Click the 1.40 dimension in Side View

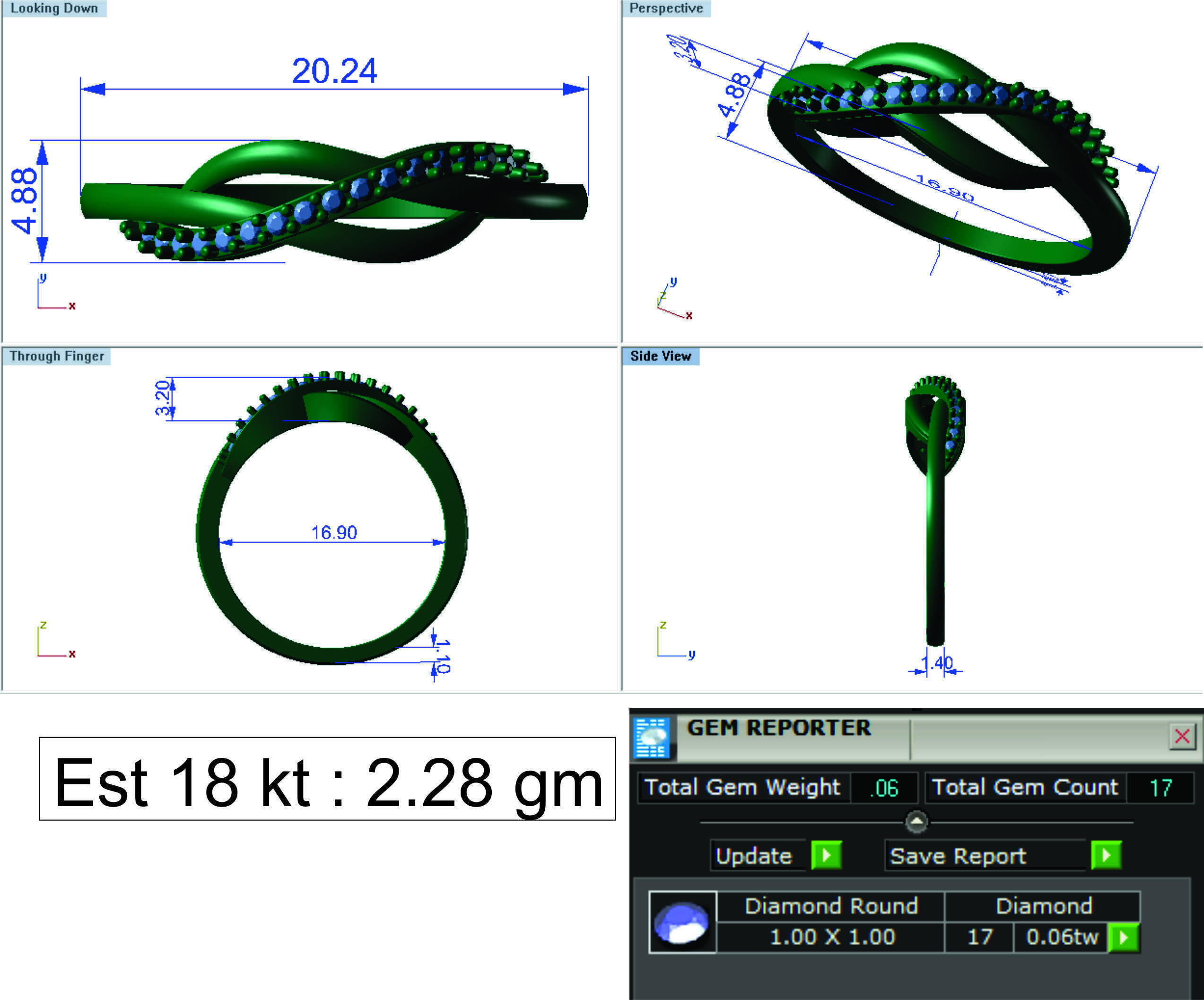coord(937,664)
